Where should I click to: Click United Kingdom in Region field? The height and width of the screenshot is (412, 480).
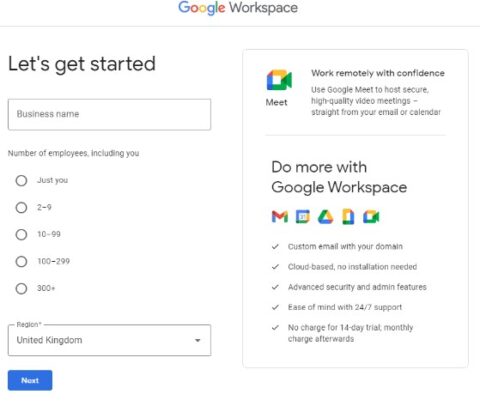pos(49,340)
